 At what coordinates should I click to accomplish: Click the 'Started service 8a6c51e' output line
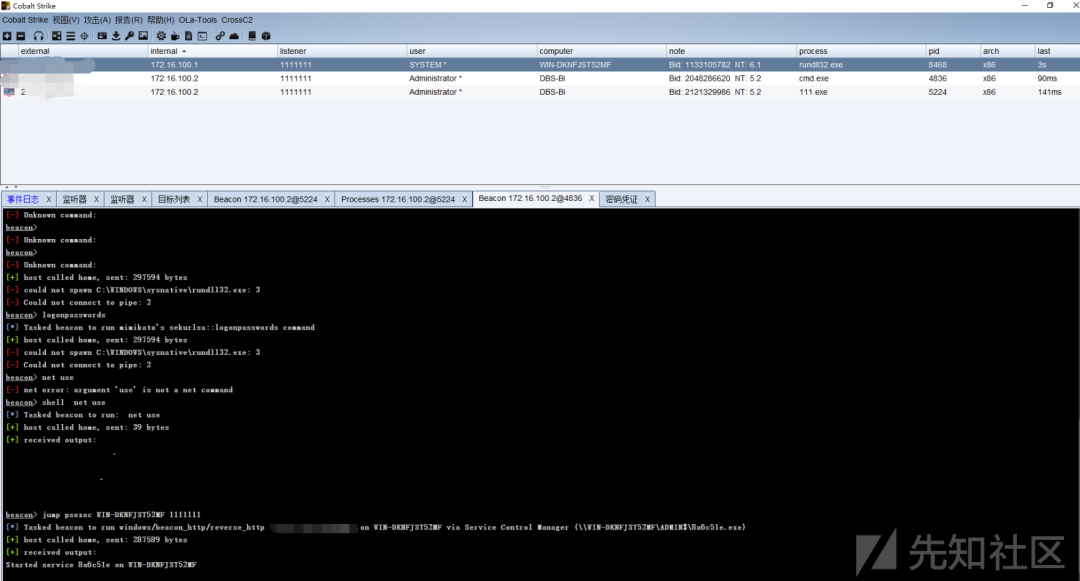click(x=101, y=564)
